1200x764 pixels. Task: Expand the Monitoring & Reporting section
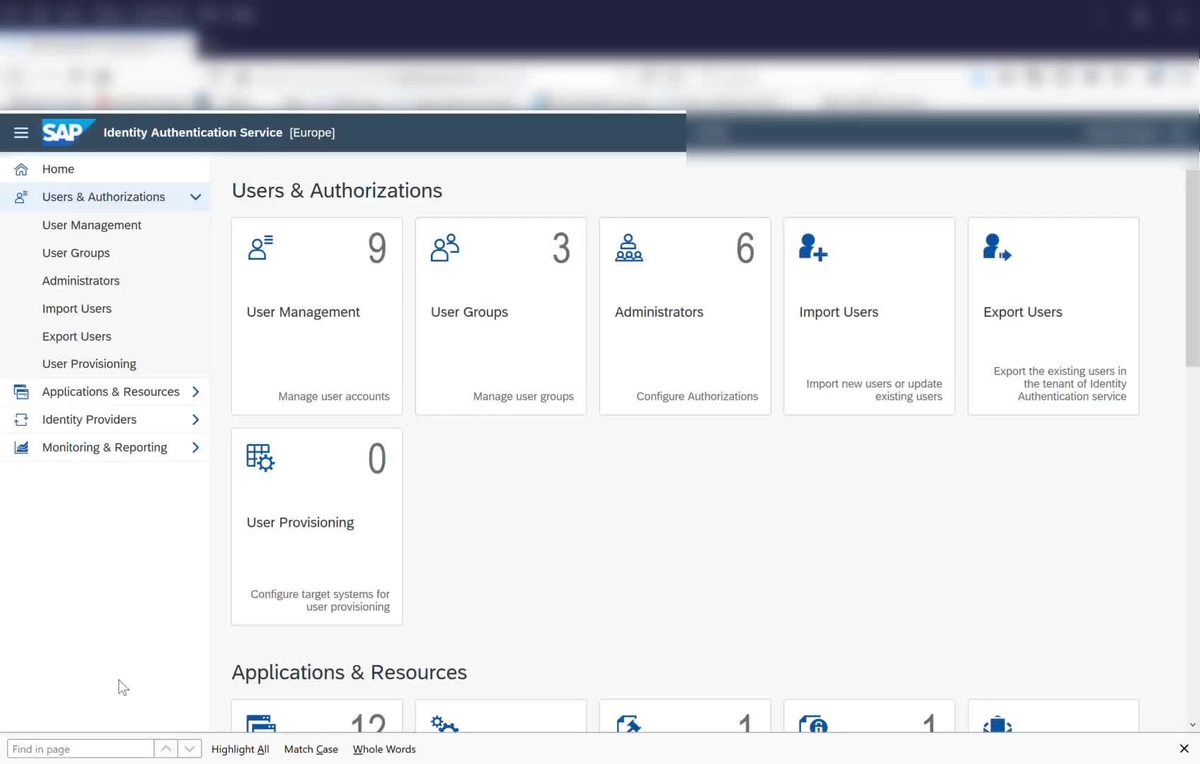tap(196, 447)
